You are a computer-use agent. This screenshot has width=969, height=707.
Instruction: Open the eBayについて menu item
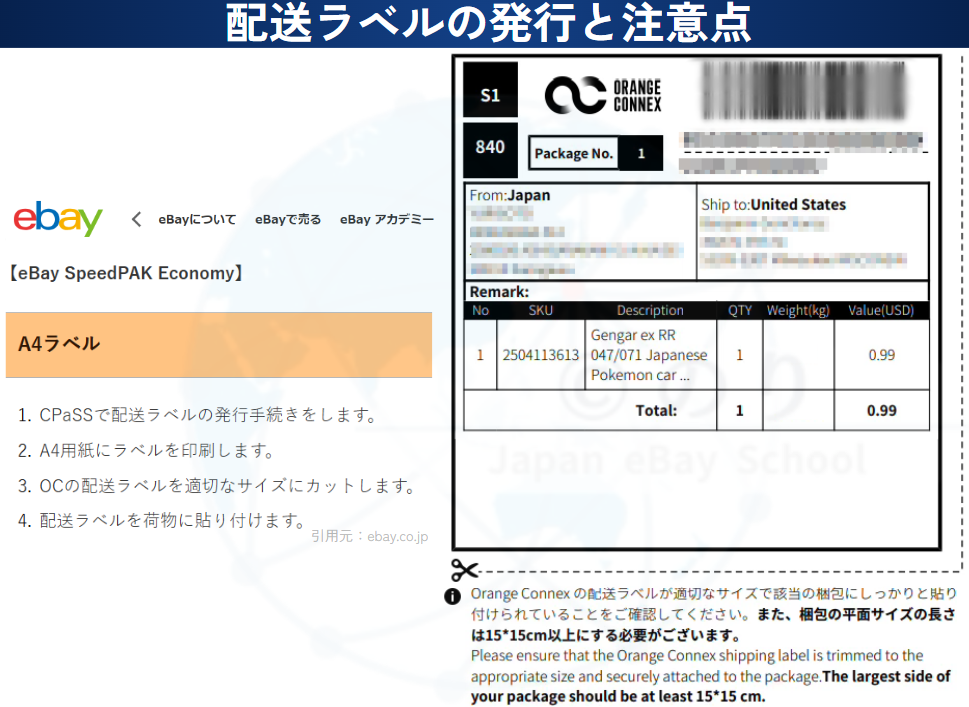(x=197, y=219)
